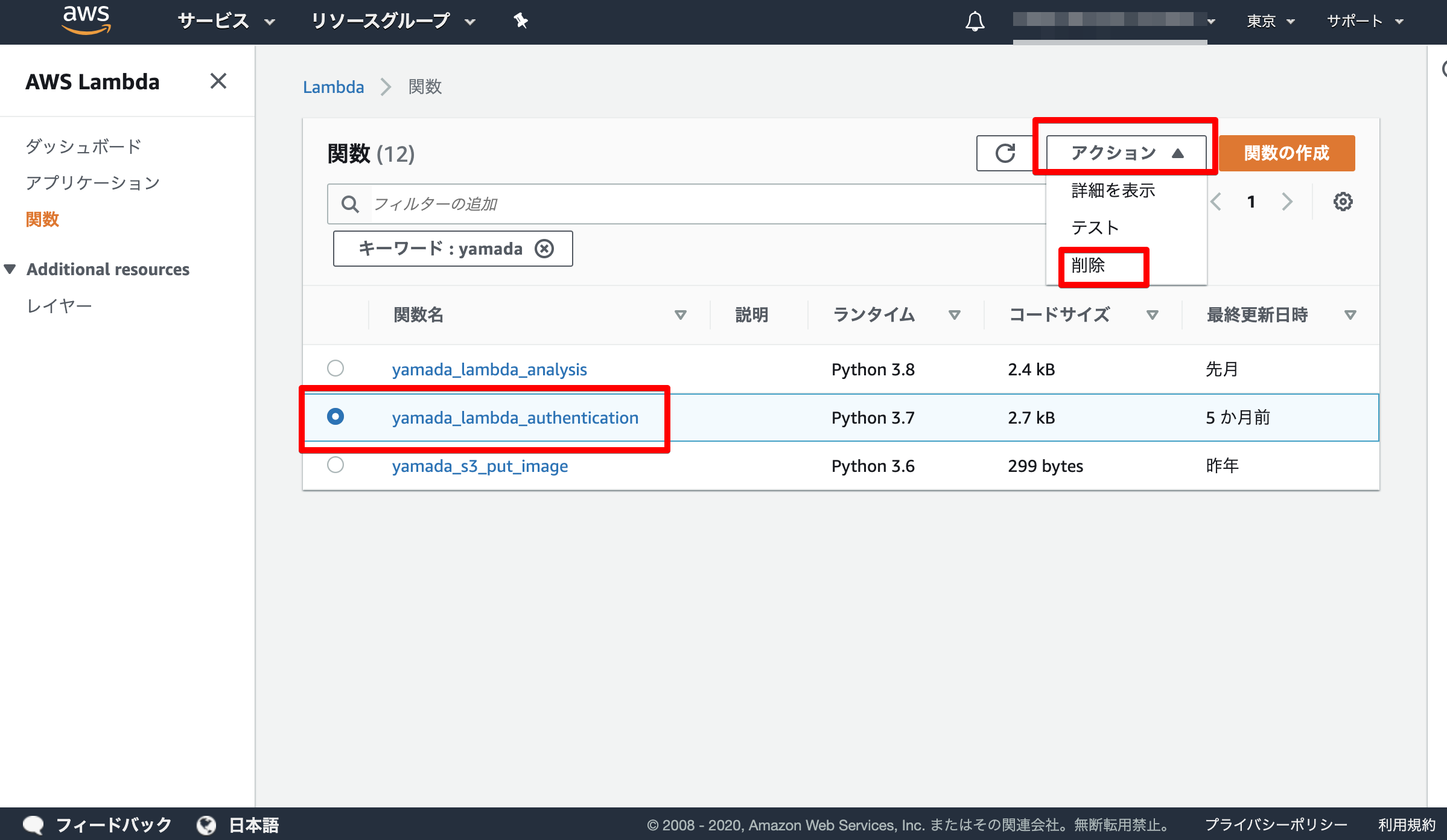Sort by コードサイズ column arrow
The image size is (1447, 840).
click(x=1152, y=315)
